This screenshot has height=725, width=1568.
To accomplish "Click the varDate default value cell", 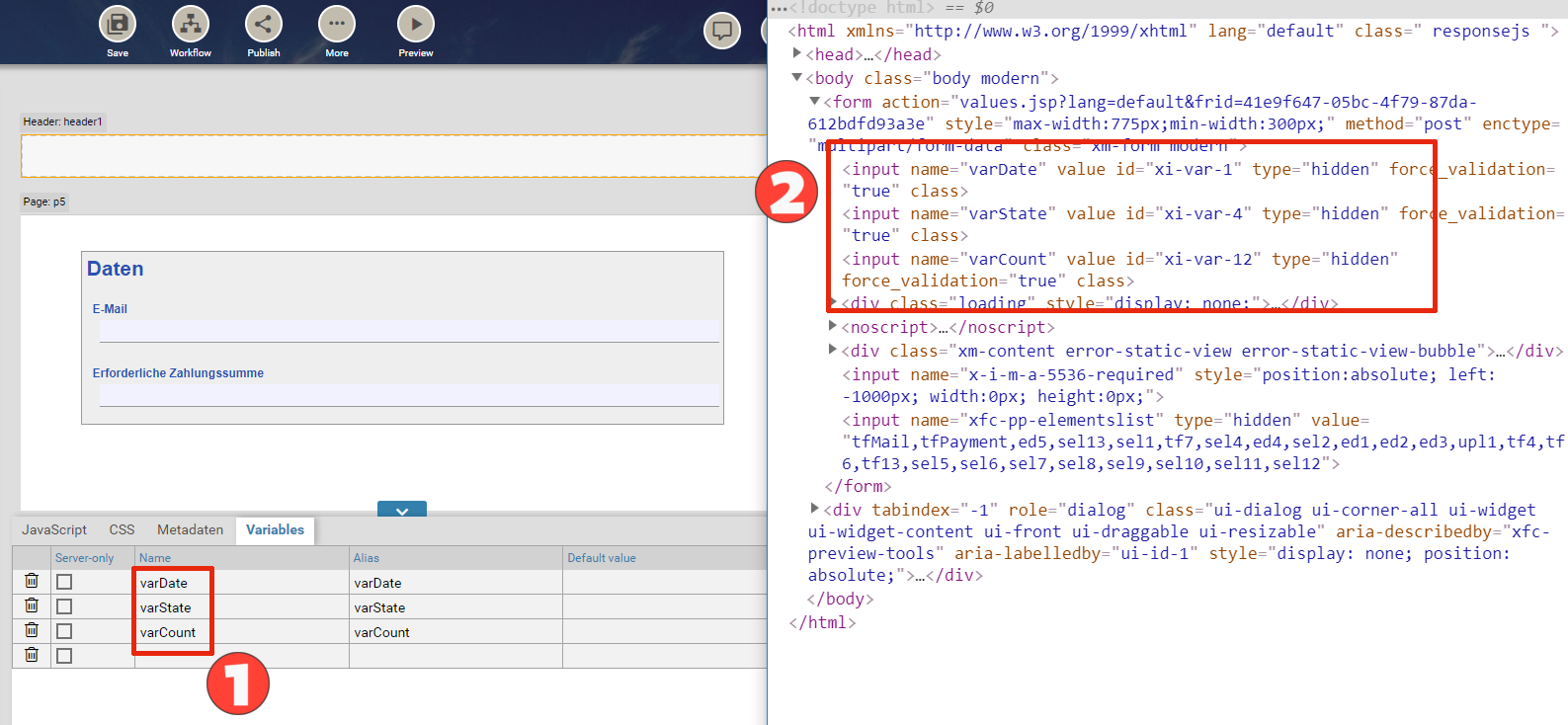I will [x=664, y=583].
